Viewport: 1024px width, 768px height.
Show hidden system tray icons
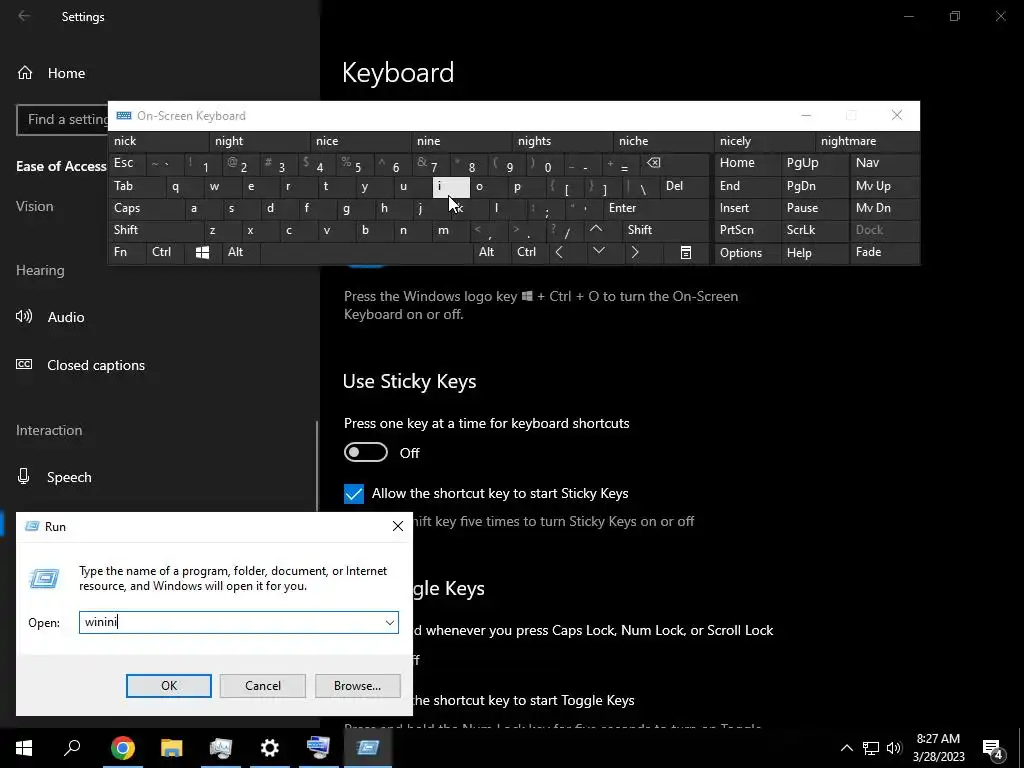(846, 748)
